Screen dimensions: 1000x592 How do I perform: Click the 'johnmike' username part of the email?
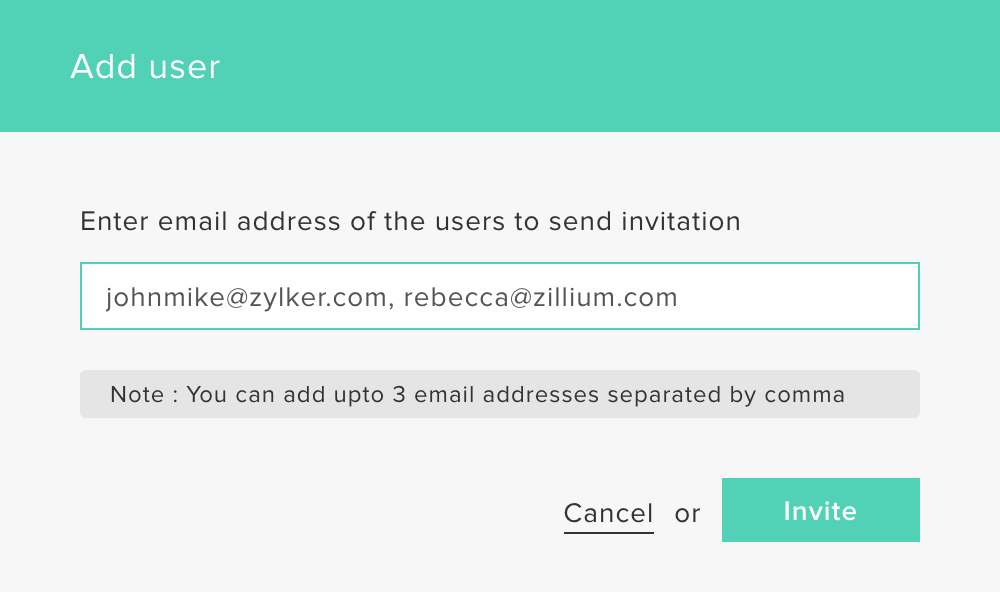(165, 297)
